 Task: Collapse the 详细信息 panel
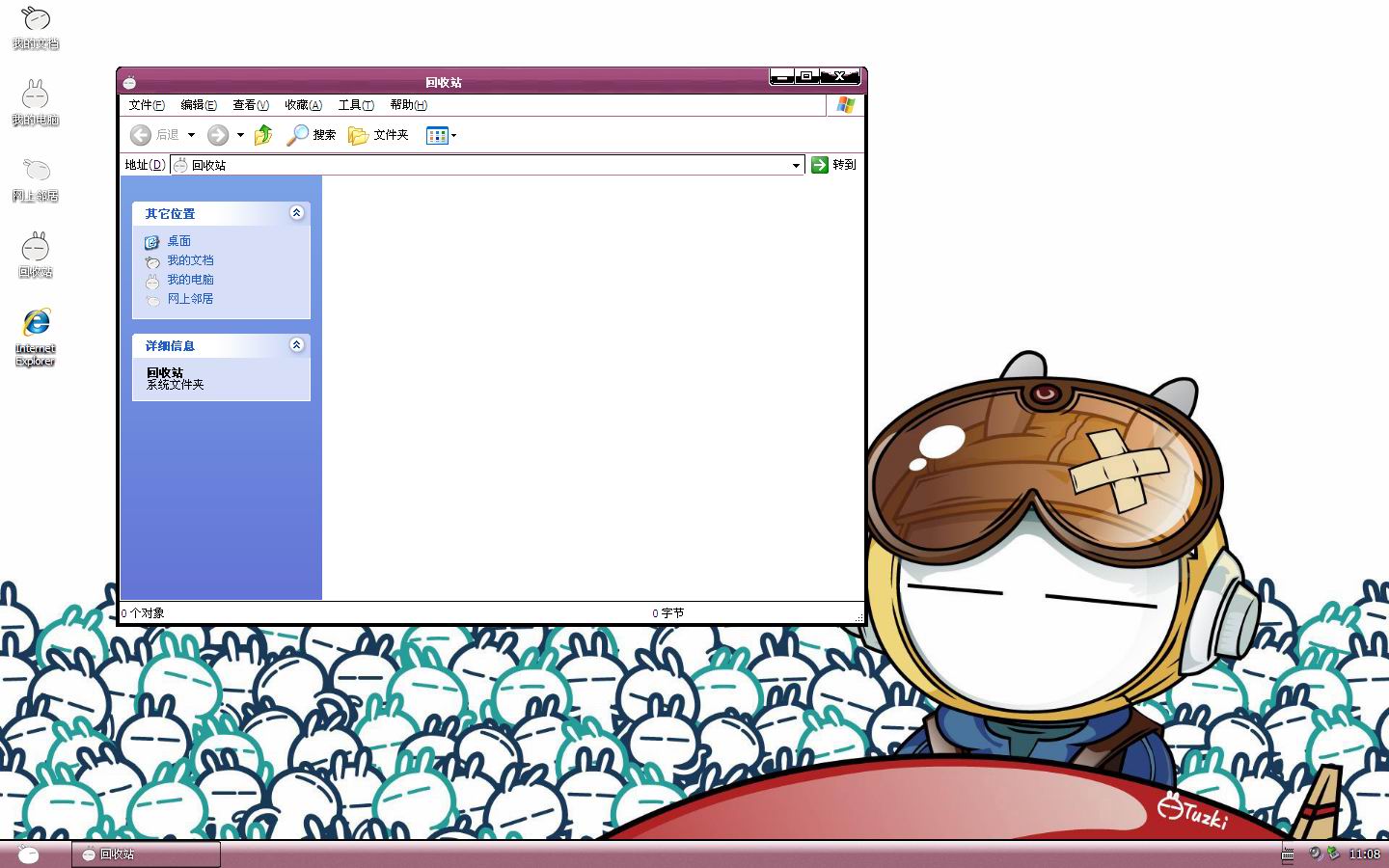[x=297, y=344]
